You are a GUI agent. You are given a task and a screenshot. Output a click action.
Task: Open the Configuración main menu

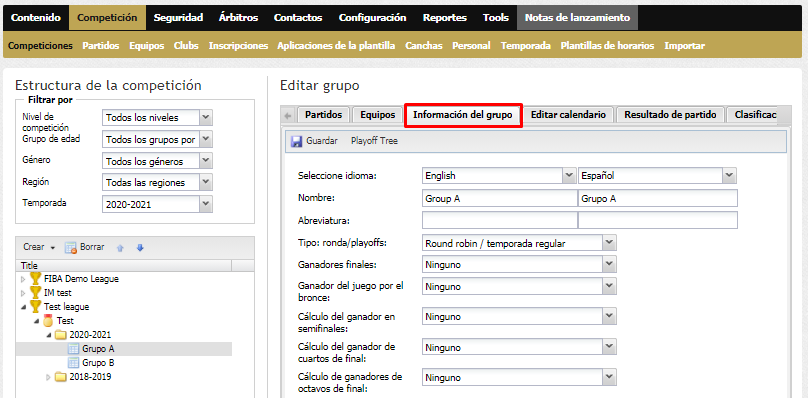point(373,18)
